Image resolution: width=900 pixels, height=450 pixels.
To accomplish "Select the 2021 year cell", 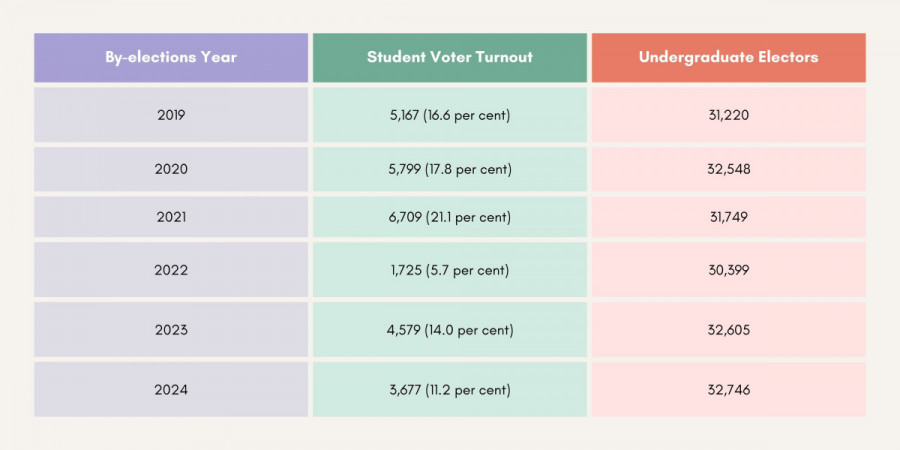I will 171,217.
